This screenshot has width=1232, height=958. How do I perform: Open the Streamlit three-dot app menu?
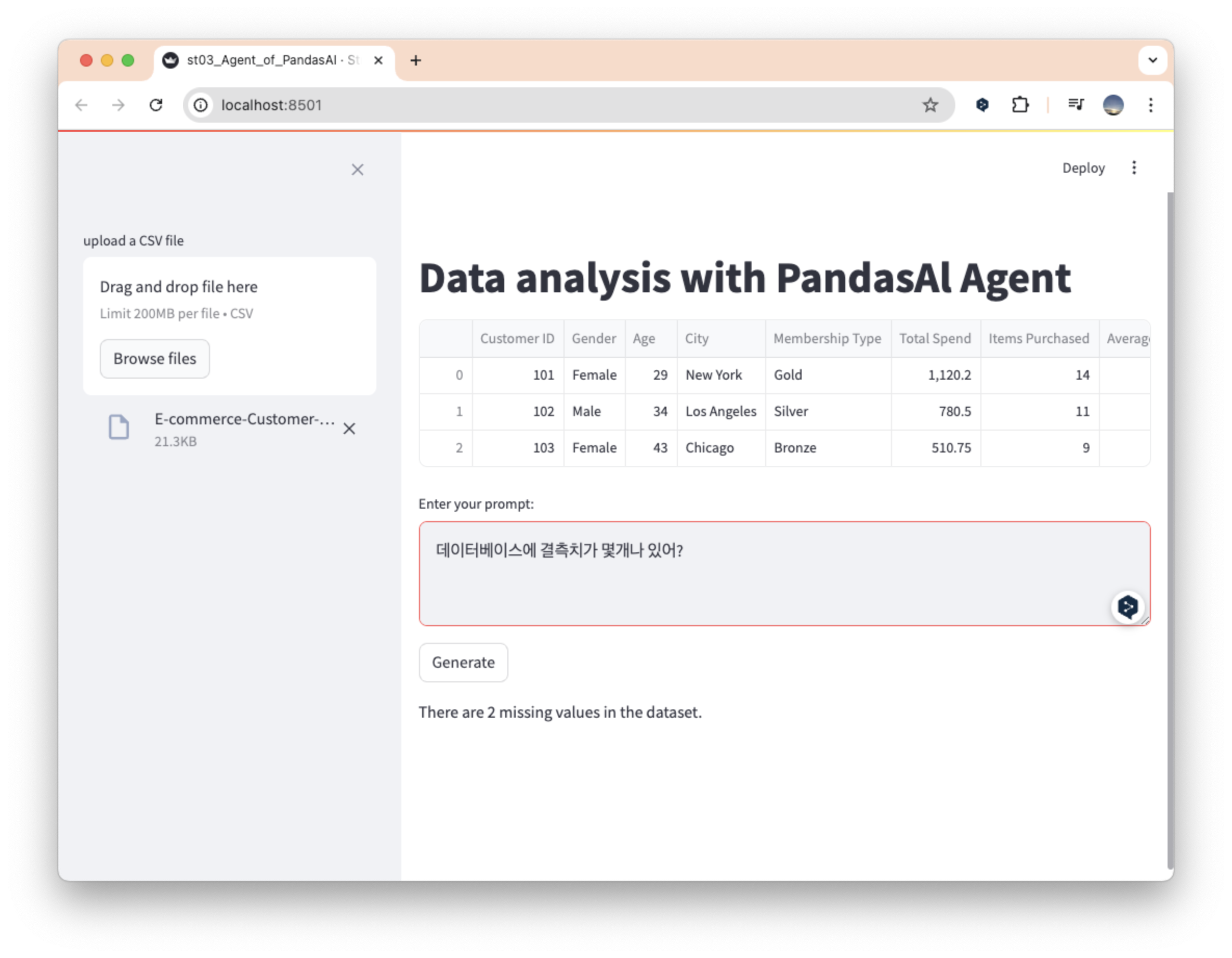[1134, 167]
